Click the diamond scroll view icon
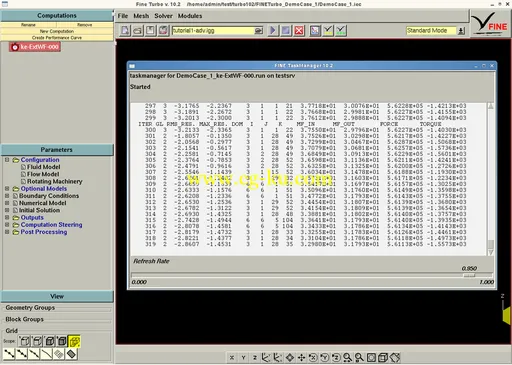512x365 pixels. tap(290, 358)
